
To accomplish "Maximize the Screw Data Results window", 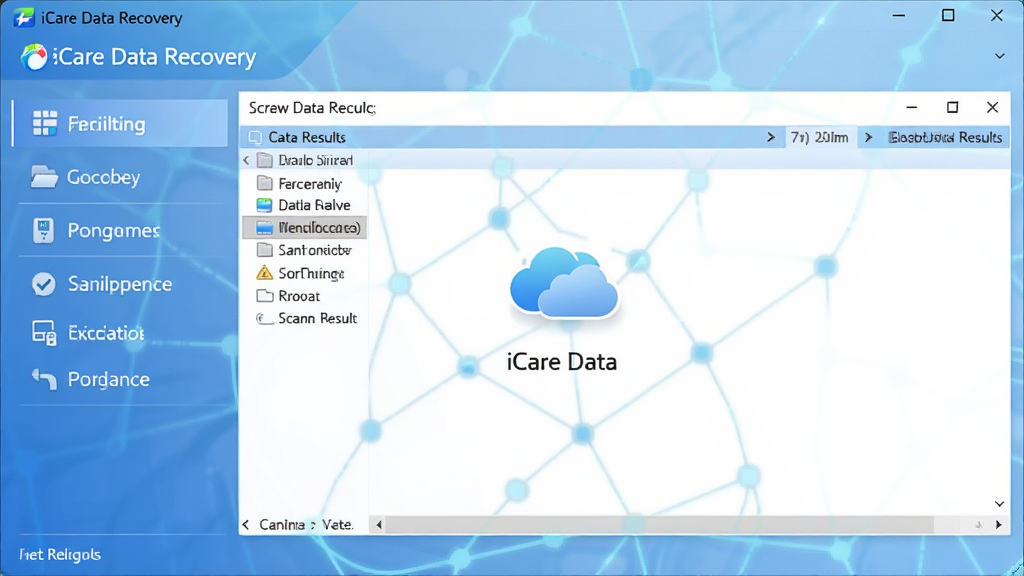I will pyautogui.click(x=952, y=107).
